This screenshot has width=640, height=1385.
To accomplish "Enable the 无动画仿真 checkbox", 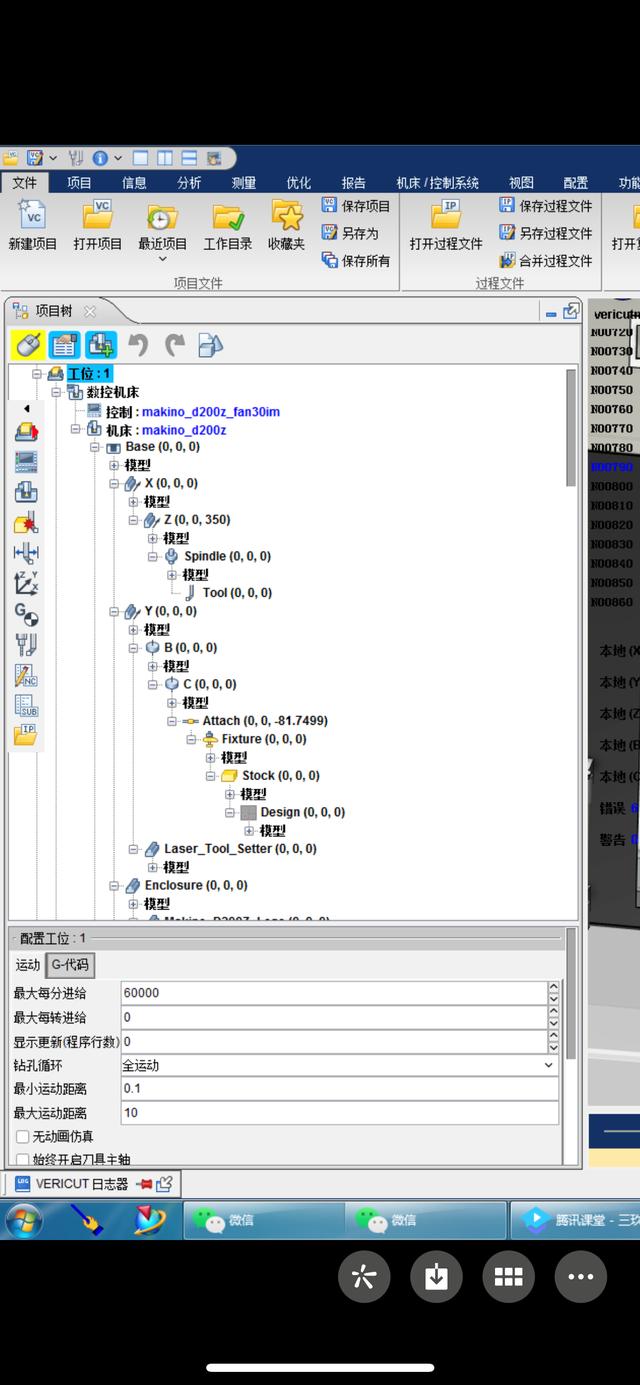I will click(x=23, y=1137).
